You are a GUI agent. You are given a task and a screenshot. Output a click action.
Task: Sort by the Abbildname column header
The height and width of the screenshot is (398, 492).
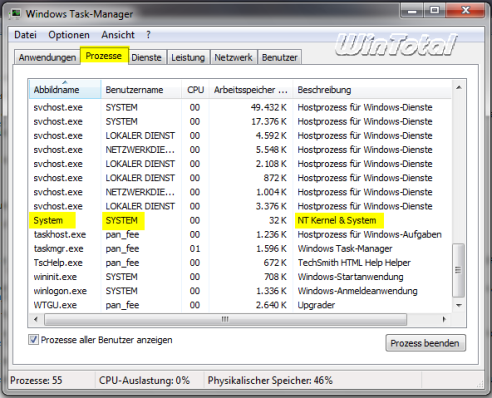(65, 89)
